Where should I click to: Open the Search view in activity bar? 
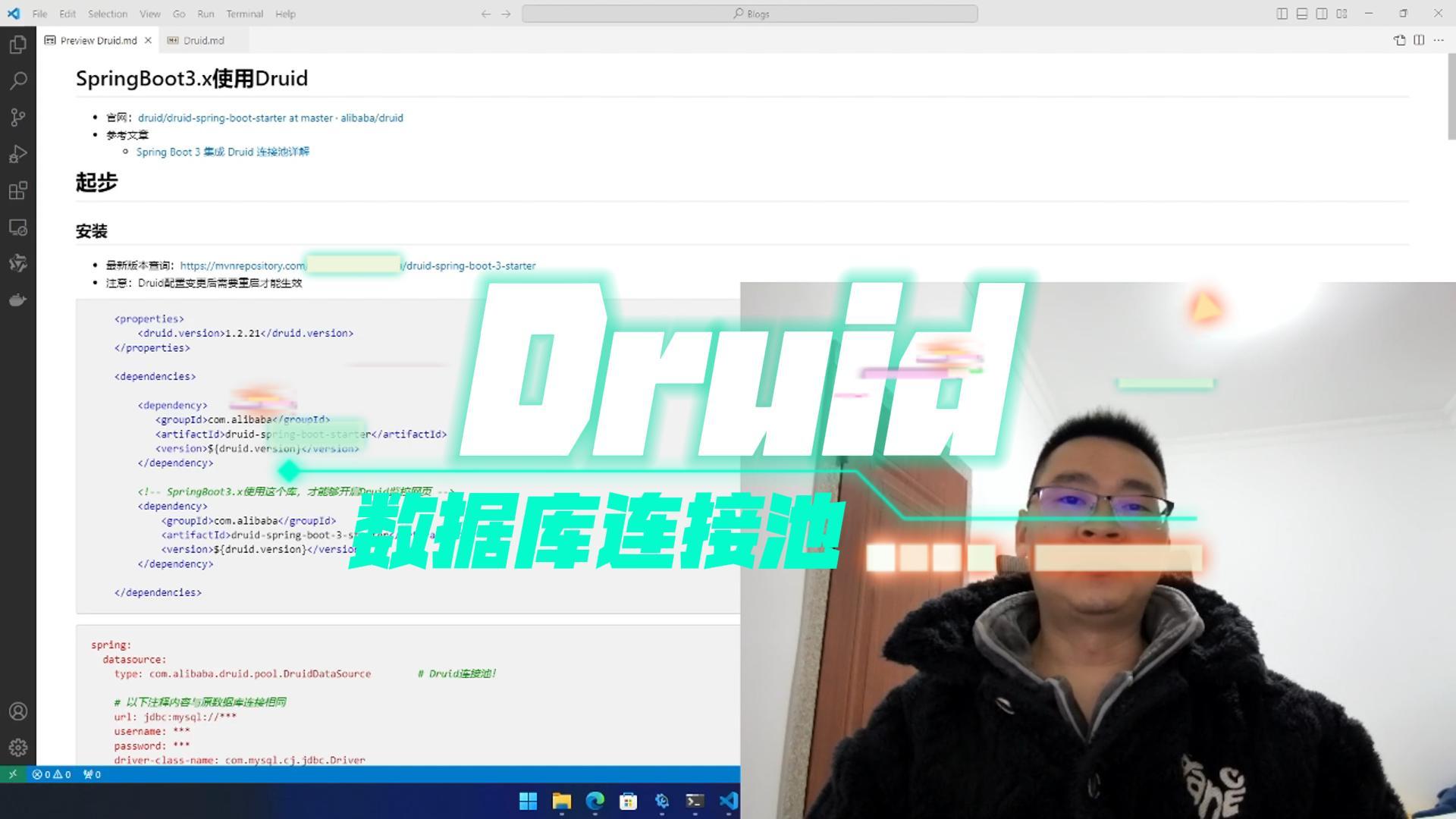tap(18, 80)
